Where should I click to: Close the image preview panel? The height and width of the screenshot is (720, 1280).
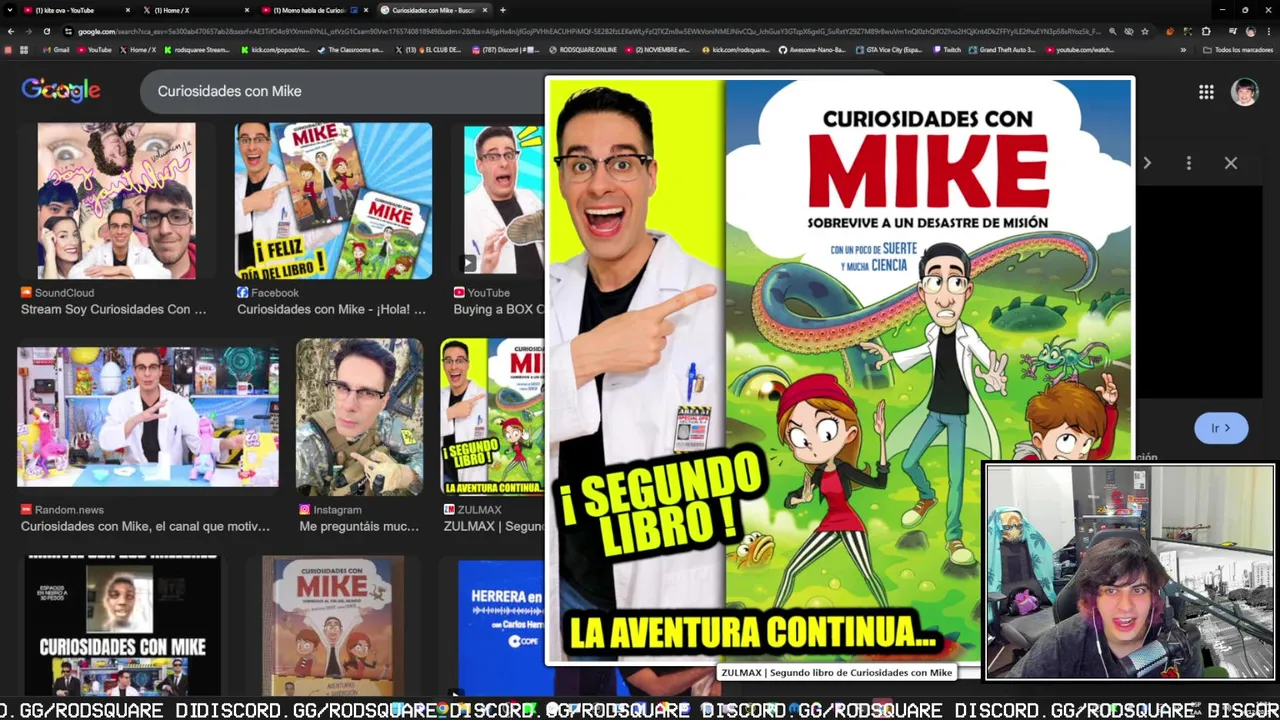[1231, 163]
